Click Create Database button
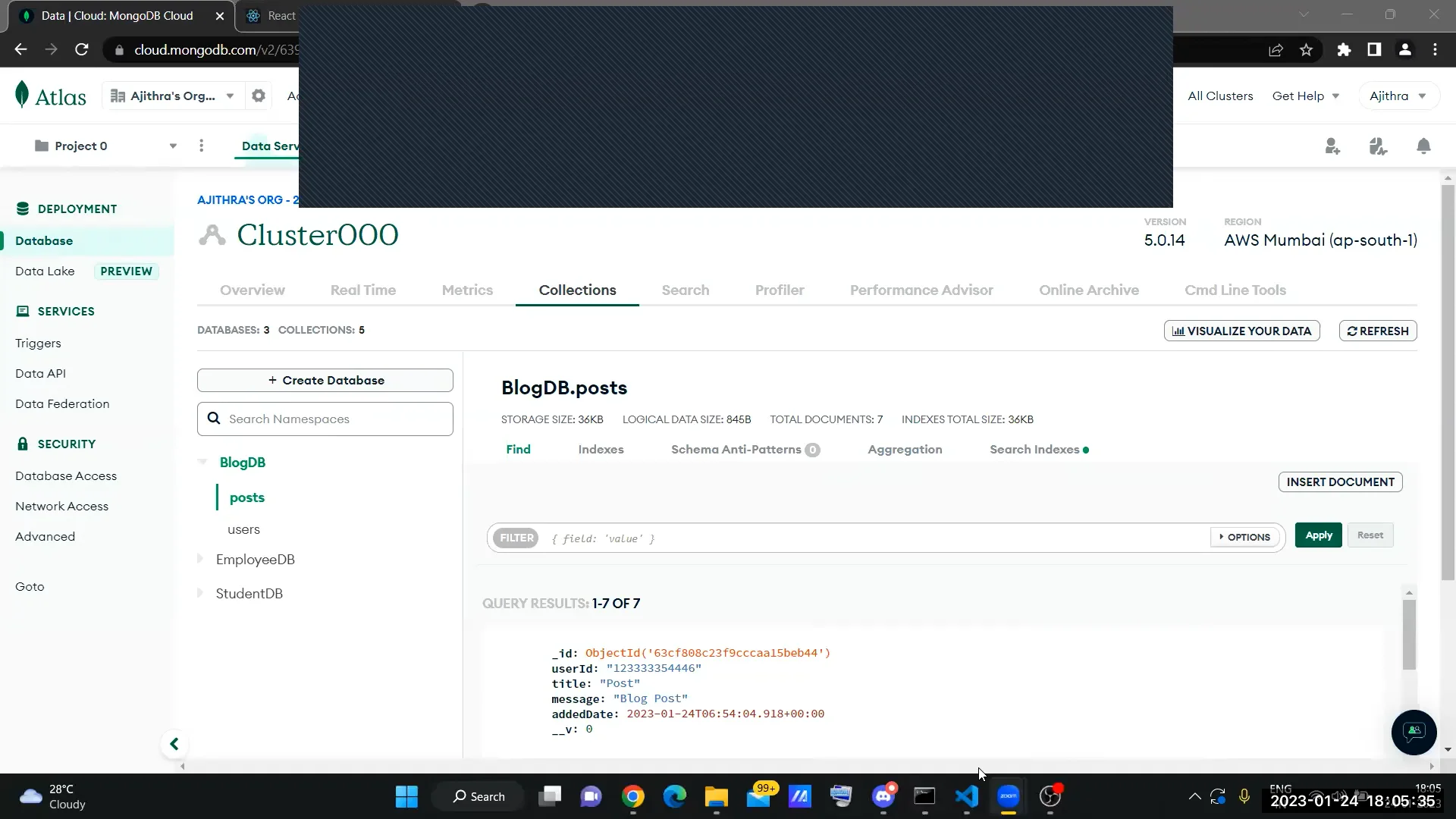Viewport: 1456px width, 819px height. pos(325,380)
